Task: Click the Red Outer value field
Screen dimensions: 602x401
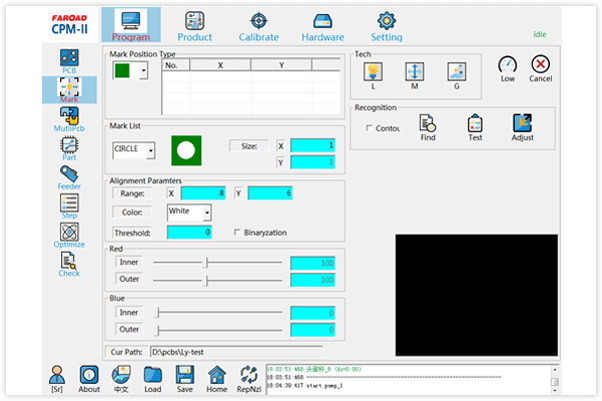Action: (x=313, y=280)
